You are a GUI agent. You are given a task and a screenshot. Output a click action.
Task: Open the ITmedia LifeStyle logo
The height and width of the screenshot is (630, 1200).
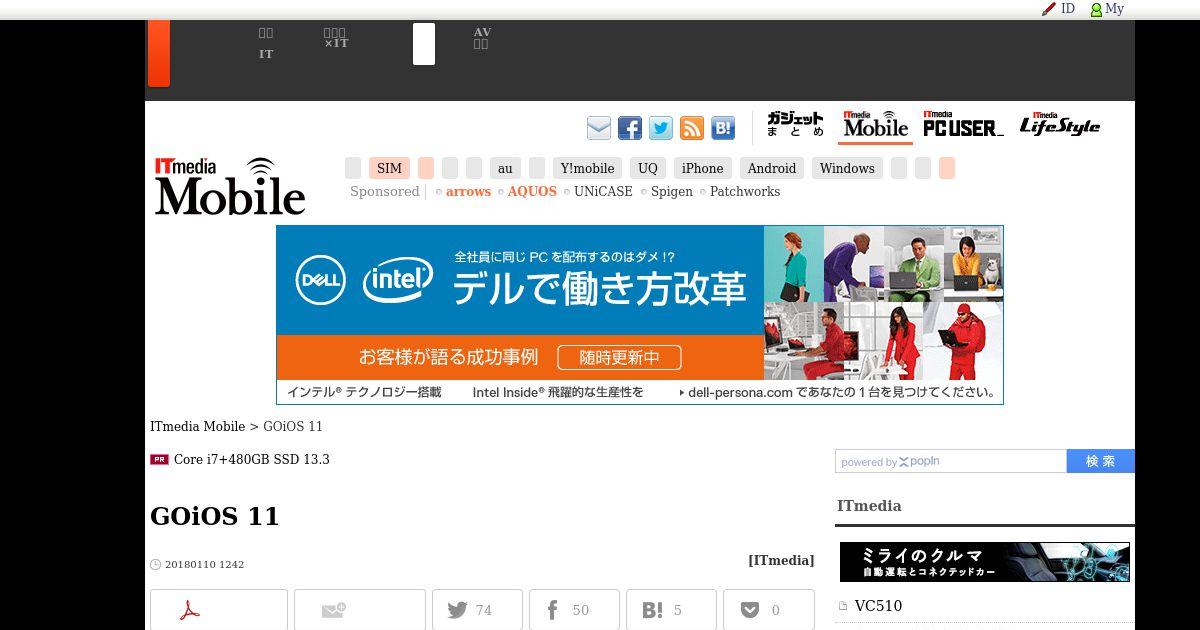click(1060, 125)
